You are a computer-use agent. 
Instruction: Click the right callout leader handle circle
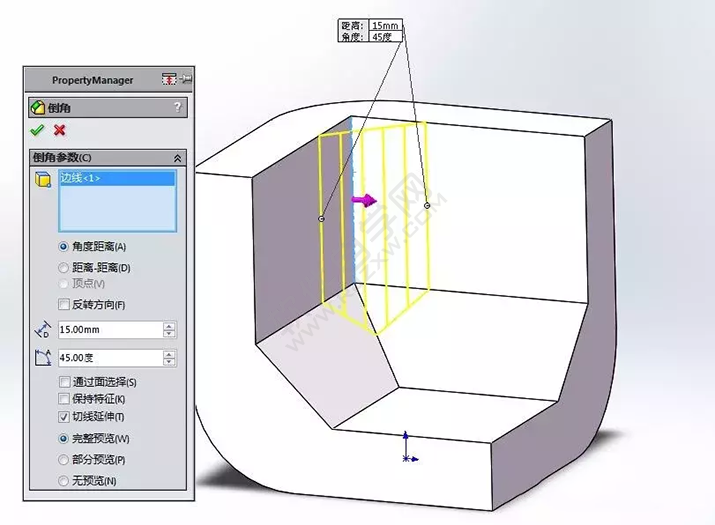click(427, 206)
